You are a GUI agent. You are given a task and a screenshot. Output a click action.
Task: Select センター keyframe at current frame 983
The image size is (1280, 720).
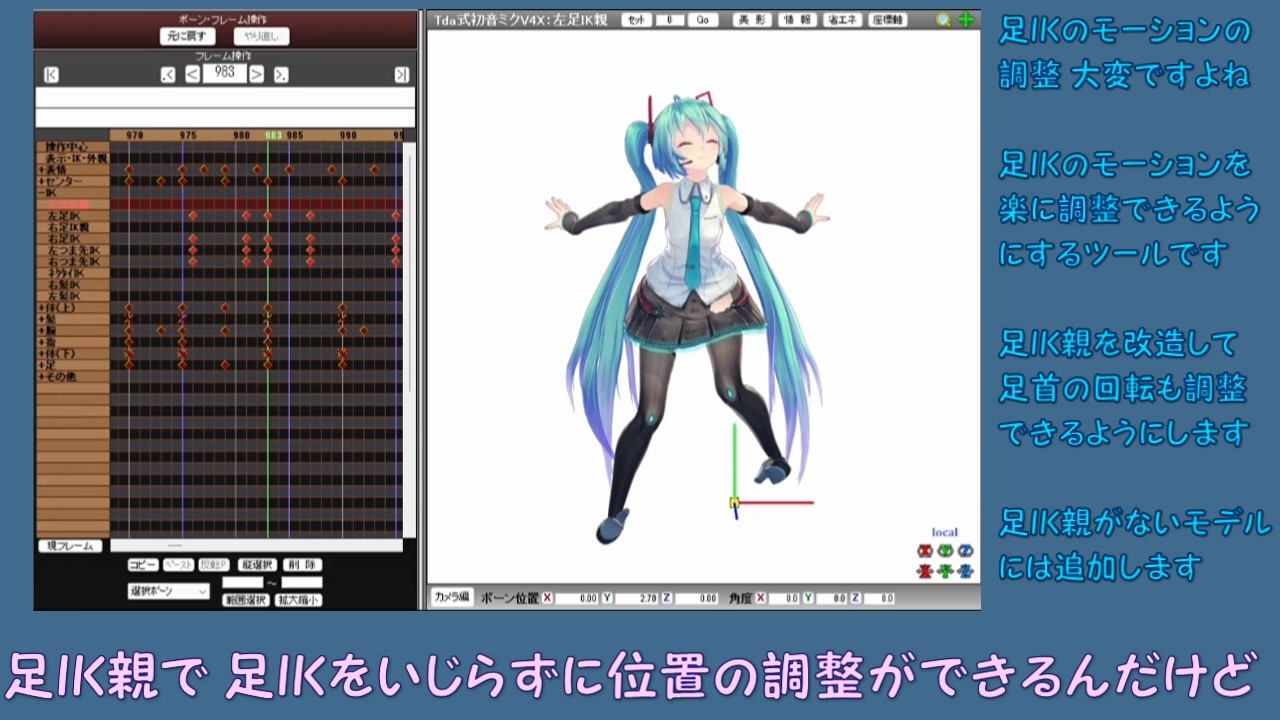267,181
